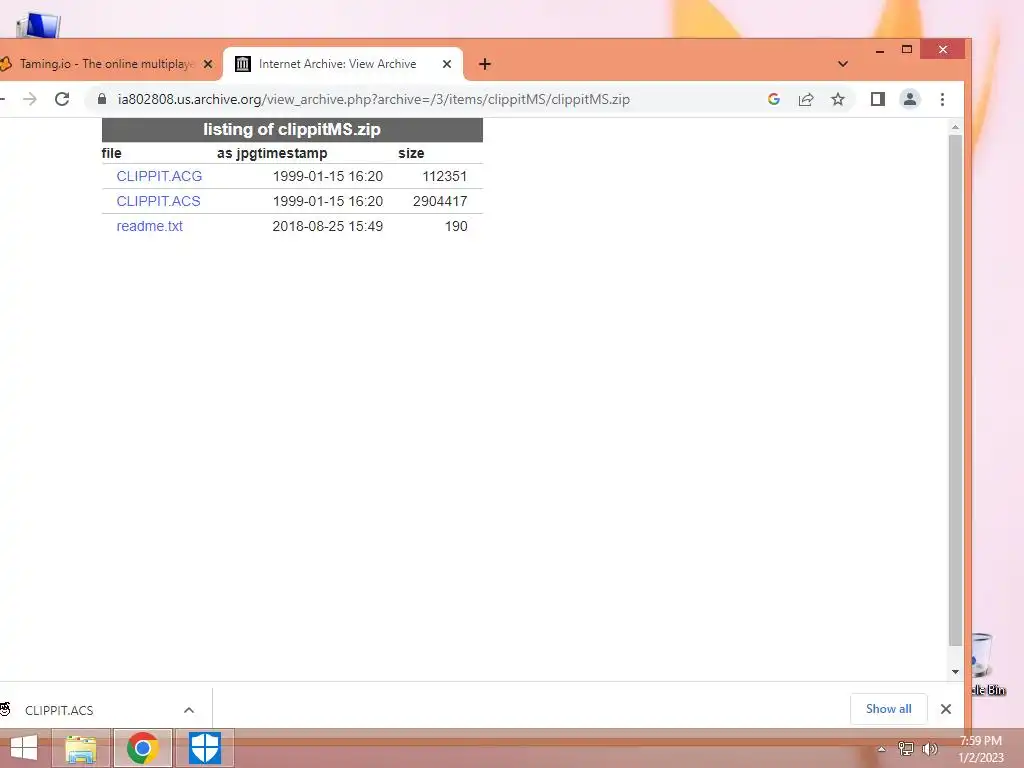
Task: Click the 'listing of clippitMS.zip' heading
Action: 292,129
